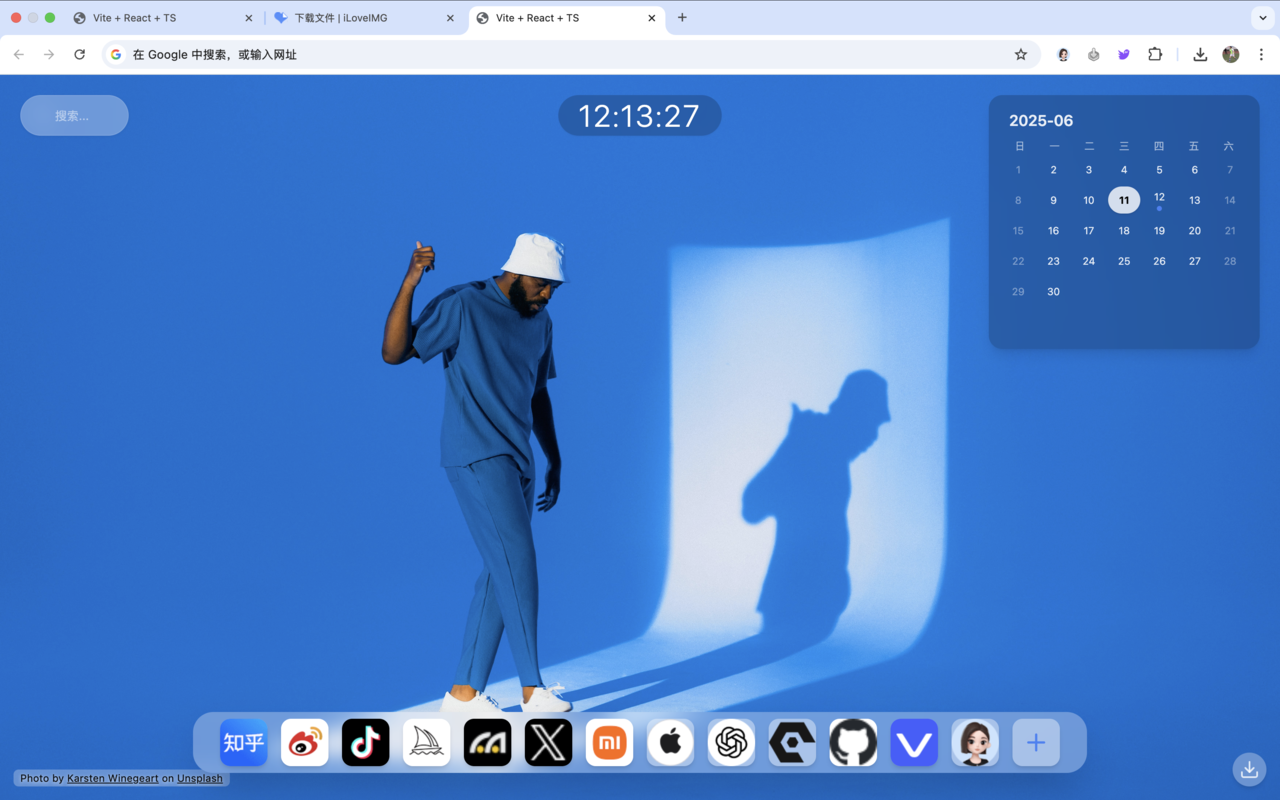1280x800 pixels.
Task: Open the Apple dock shortcut
Action: pyautogui.click(x=671, y=743)
